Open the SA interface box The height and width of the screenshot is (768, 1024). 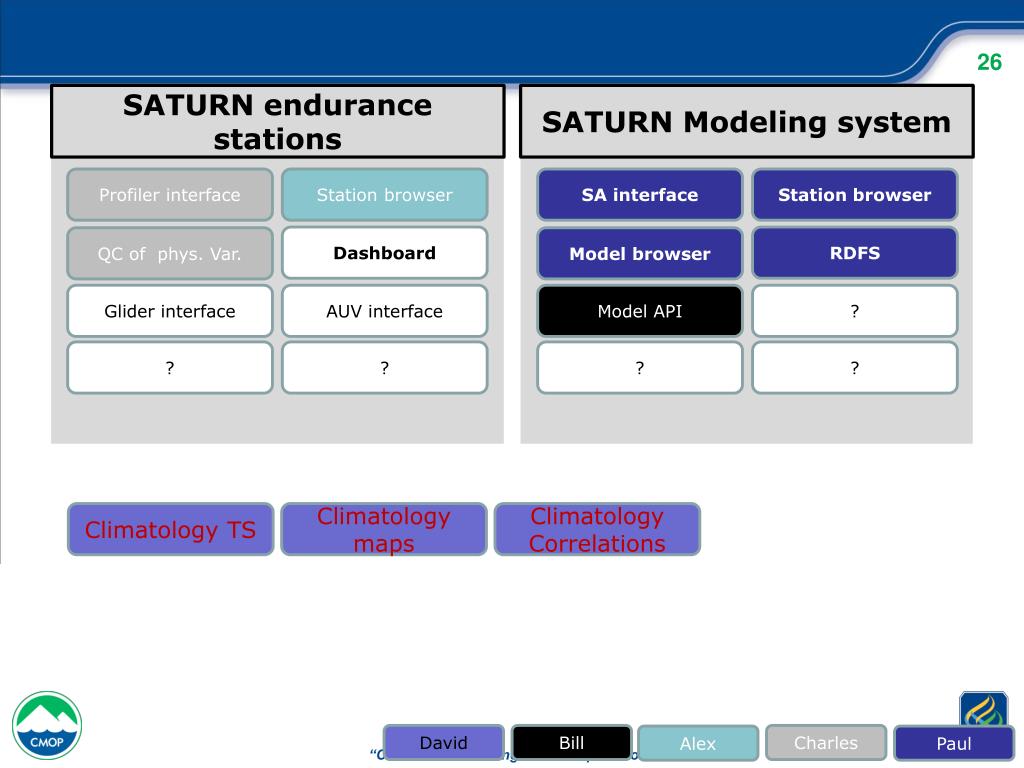coord(640,195)
